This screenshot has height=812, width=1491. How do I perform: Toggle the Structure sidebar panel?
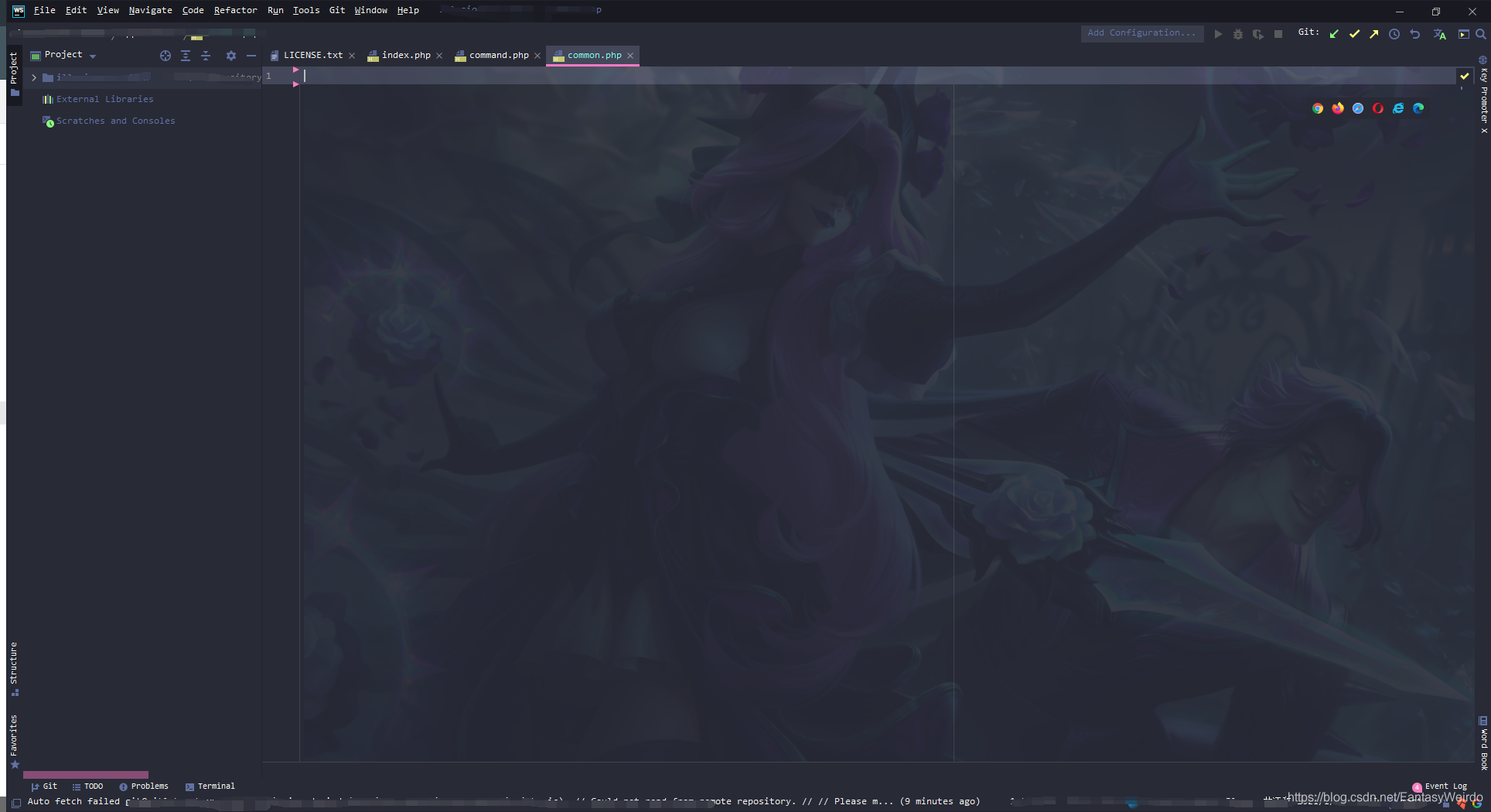[x=14, y=669]
